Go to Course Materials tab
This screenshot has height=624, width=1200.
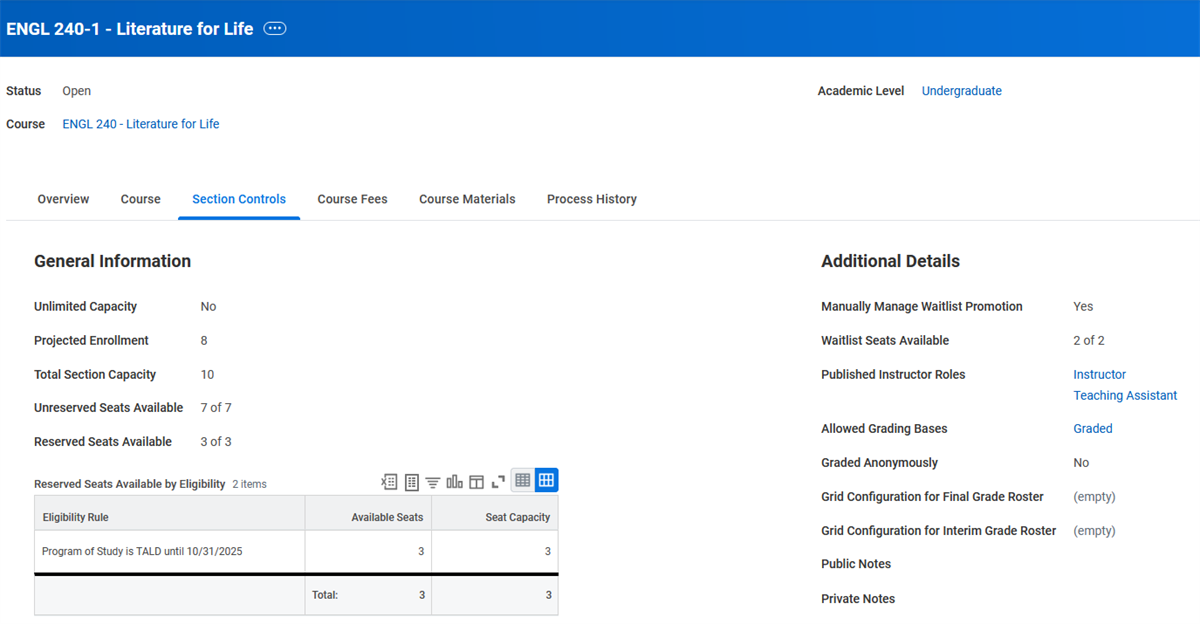pos(467,199)
